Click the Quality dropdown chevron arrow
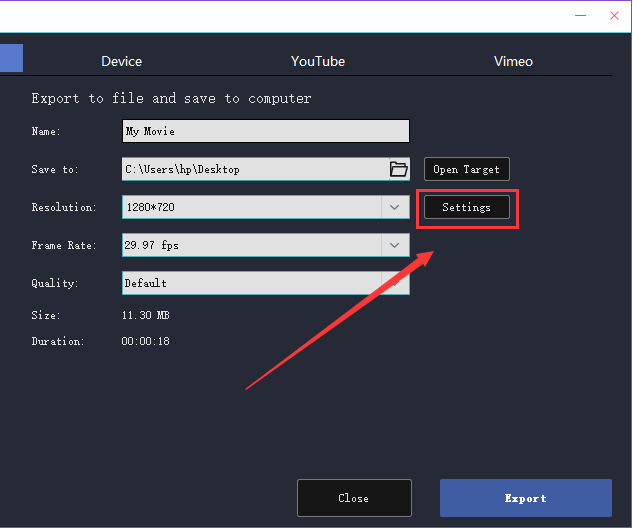 (395, 283)
